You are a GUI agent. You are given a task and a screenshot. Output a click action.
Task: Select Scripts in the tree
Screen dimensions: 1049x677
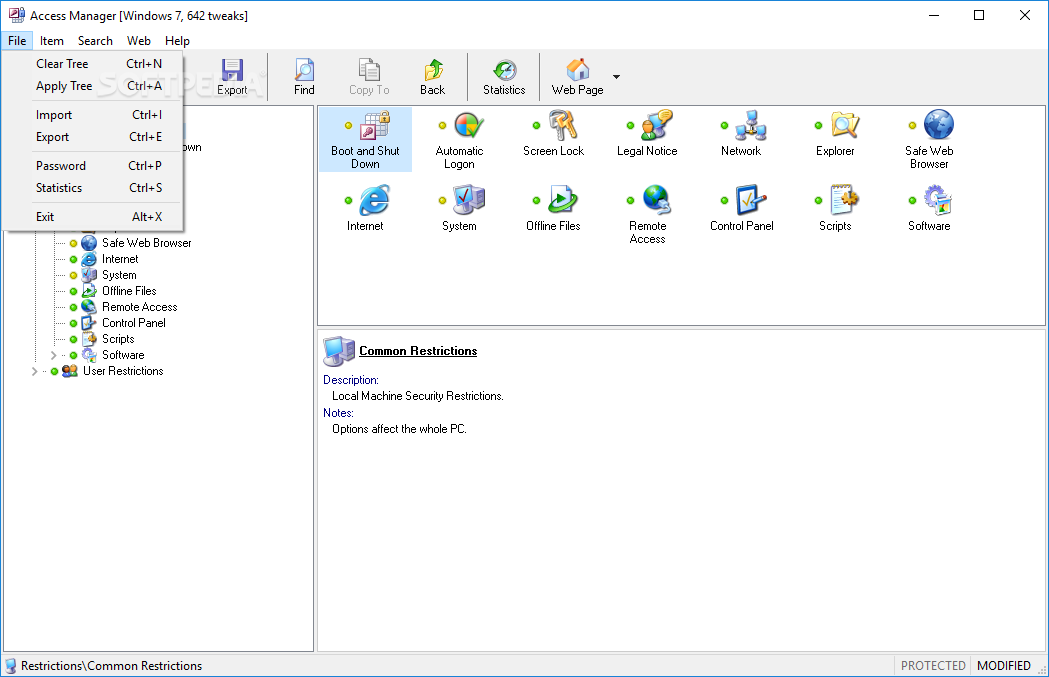118,339
